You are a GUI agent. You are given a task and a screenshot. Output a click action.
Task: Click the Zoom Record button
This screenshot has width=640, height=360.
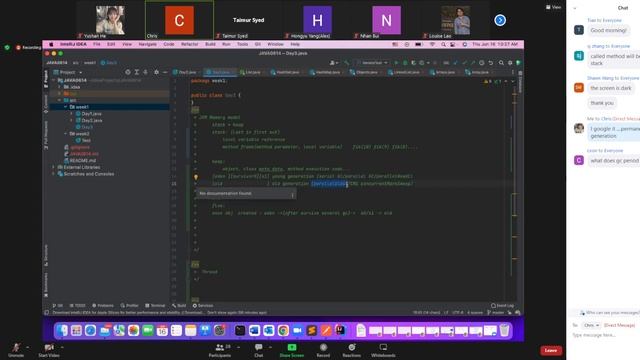(323, 350)
